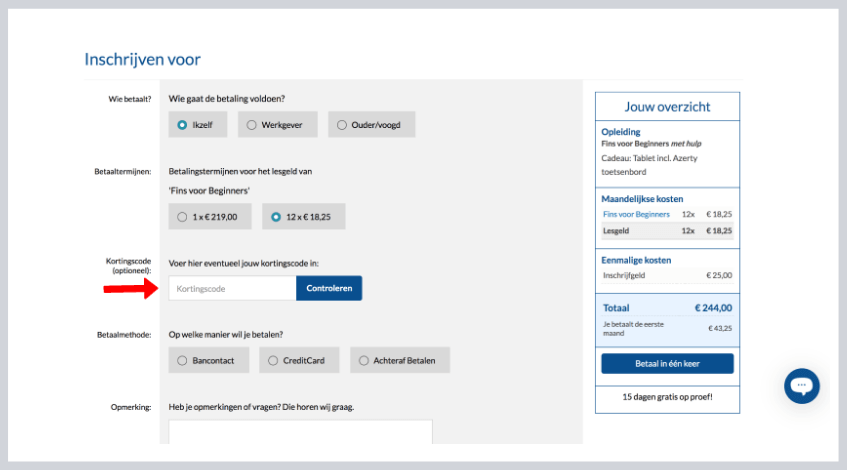Pick the Achteraf Betalen payment option
This screenshot has height=470, width=847.
point(399,360)
